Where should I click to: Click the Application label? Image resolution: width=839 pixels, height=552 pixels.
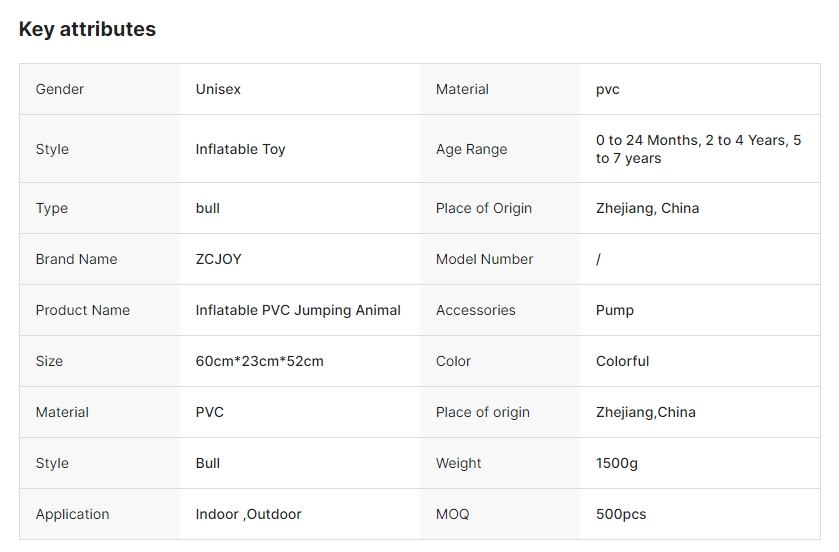point(72,514)
